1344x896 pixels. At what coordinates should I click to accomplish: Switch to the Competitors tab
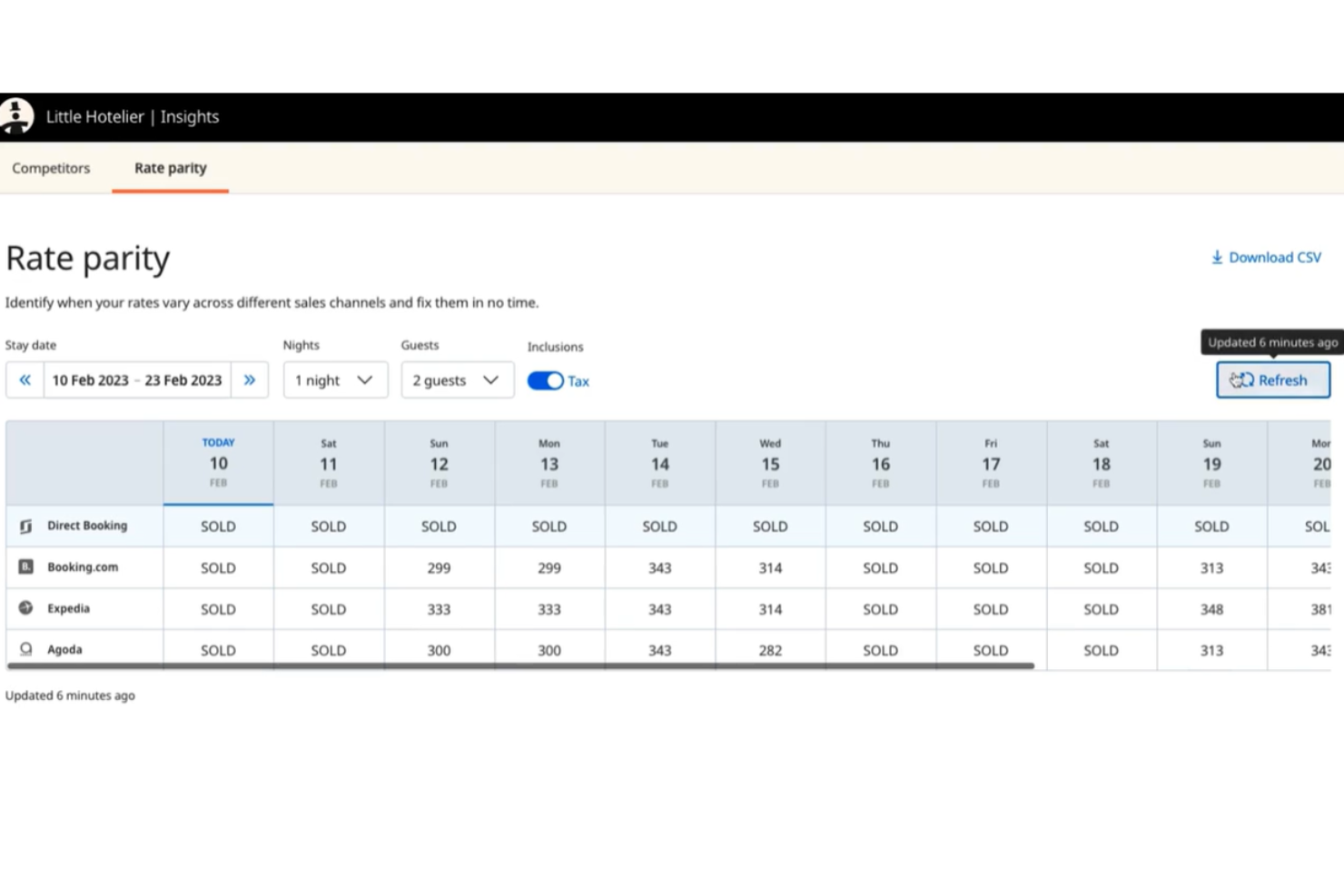51,168
